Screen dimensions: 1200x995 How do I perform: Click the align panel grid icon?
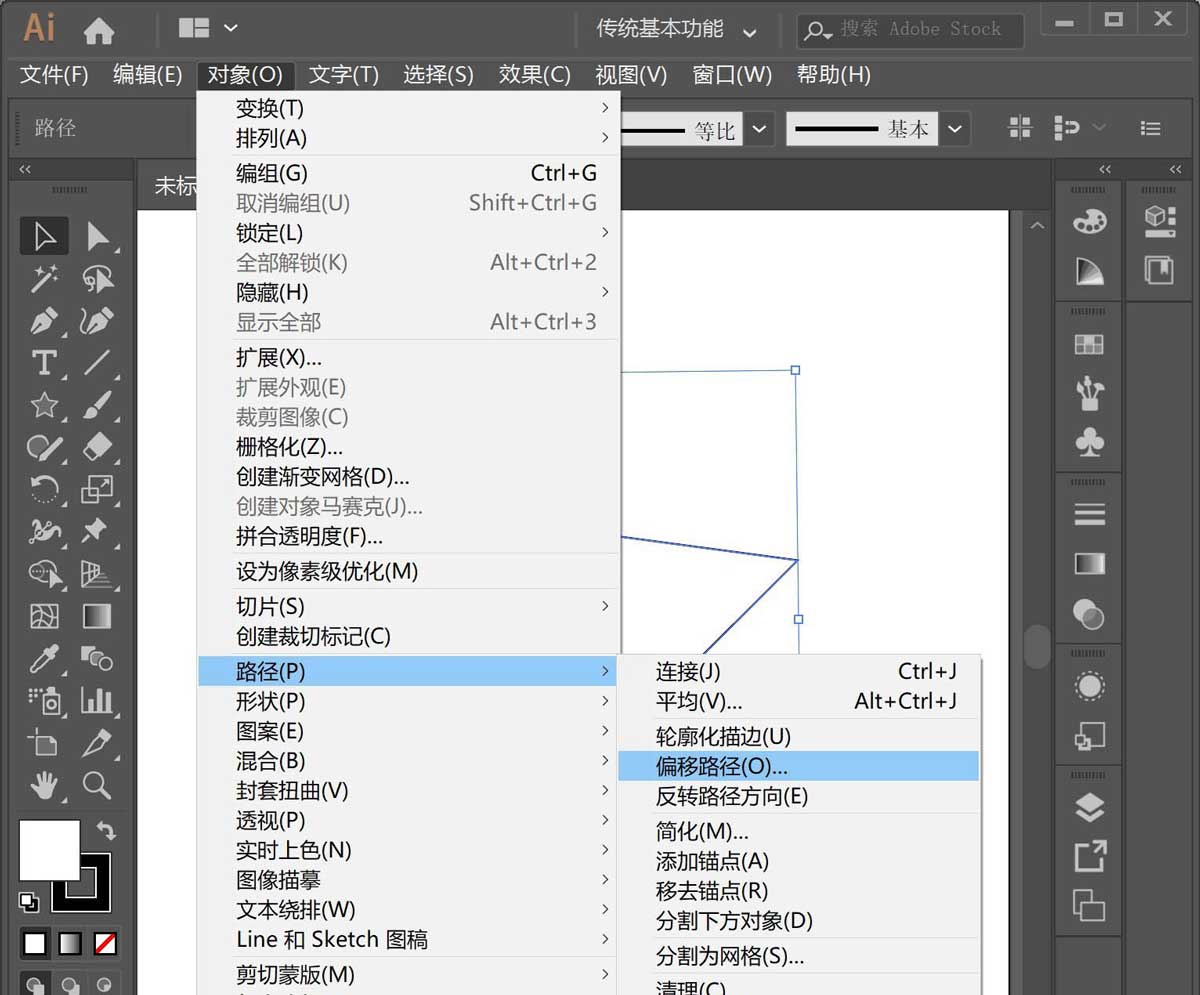1020,128
